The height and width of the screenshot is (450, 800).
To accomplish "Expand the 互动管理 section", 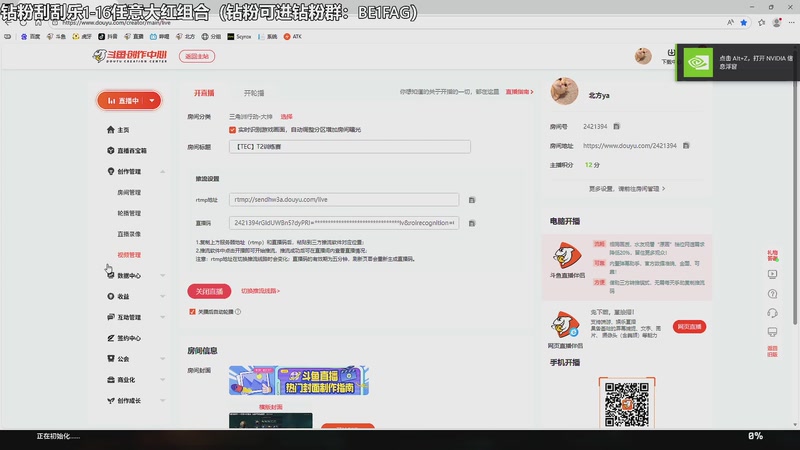I will click(x=162, y=317).
